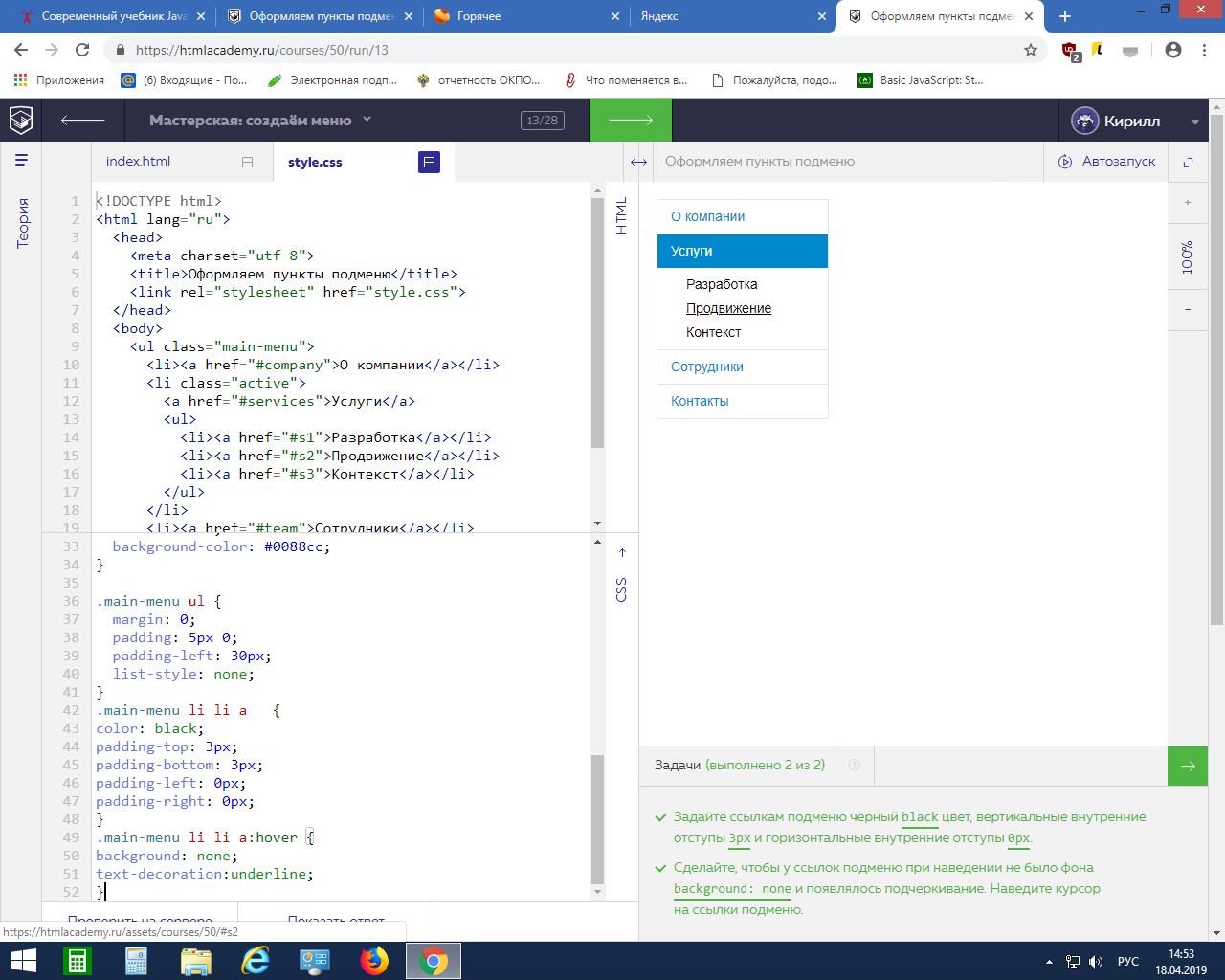The image size is (1225, 980).
Task: Proceed with green arrow in tasks panel
Action: [x=1188, y=766]
